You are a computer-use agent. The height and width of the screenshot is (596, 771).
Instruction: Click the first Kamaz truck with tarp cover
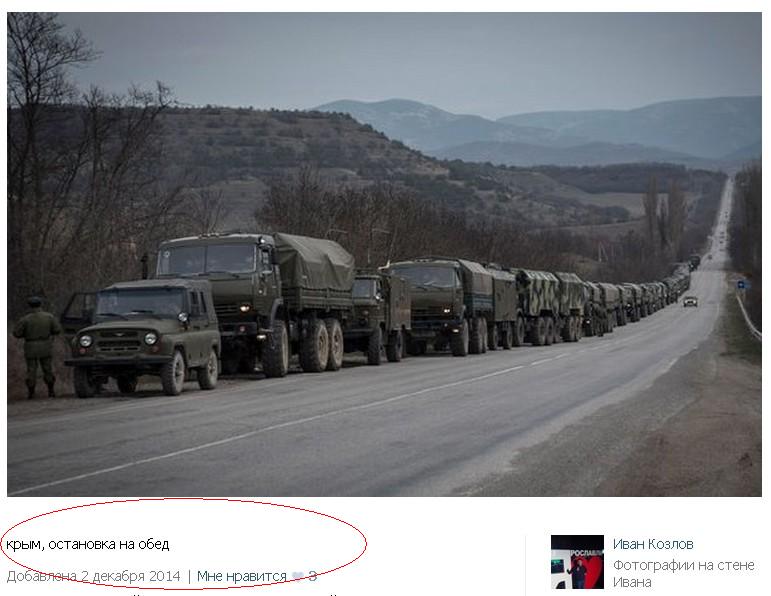pyautogui.click(x=256, y=302)
